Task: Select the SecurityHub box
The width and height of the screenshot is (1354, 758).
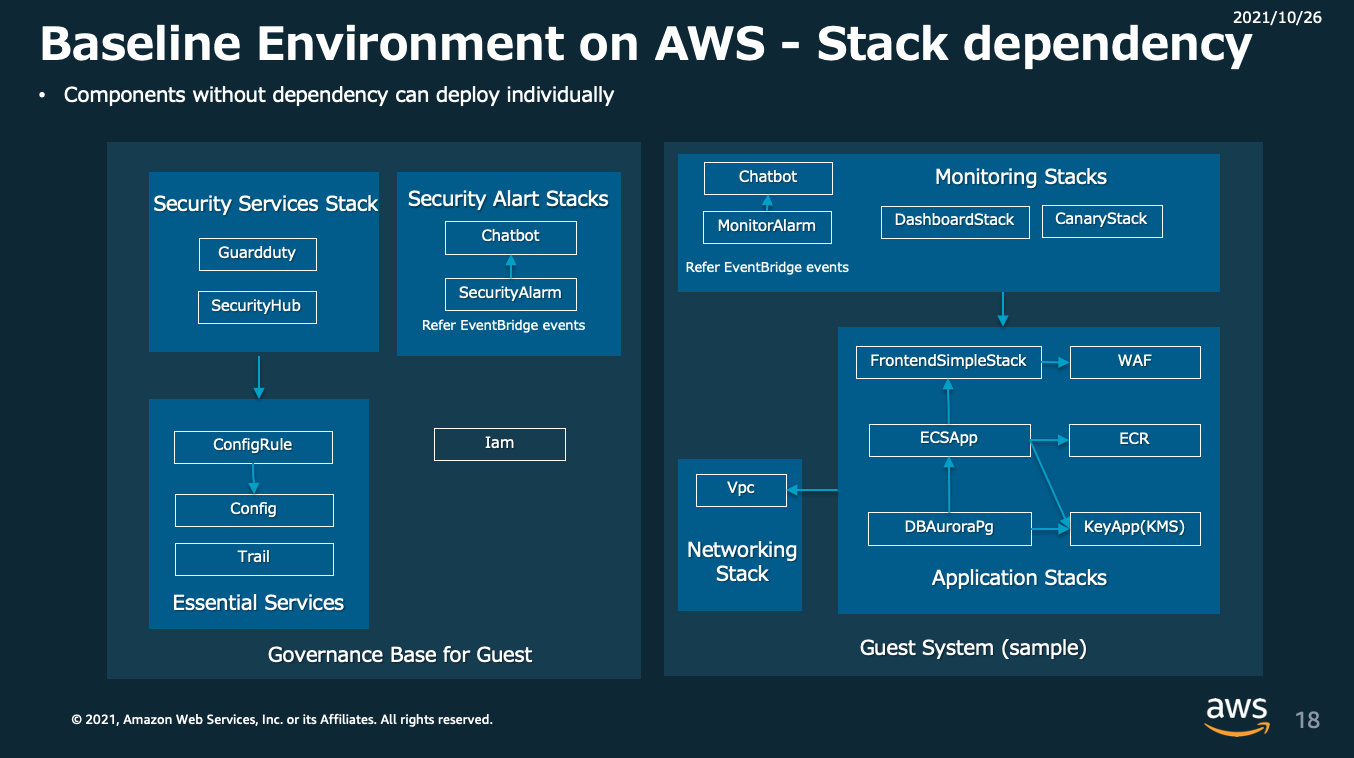Action: click(256, 307)
